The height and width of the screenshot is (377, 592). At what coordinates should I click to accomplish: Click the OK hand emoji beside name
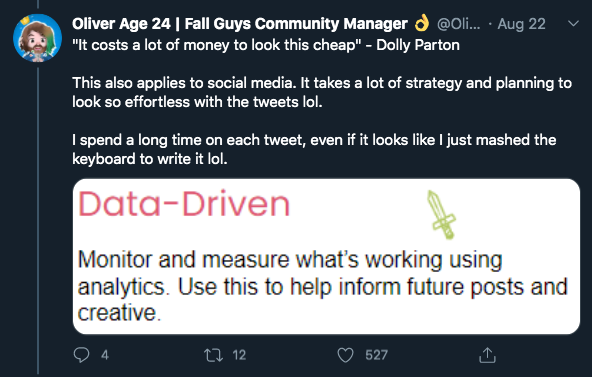422,23
